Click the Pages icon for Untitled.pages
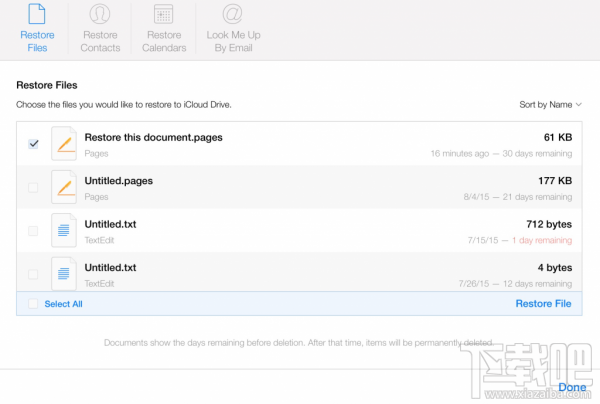 point(64,187)
